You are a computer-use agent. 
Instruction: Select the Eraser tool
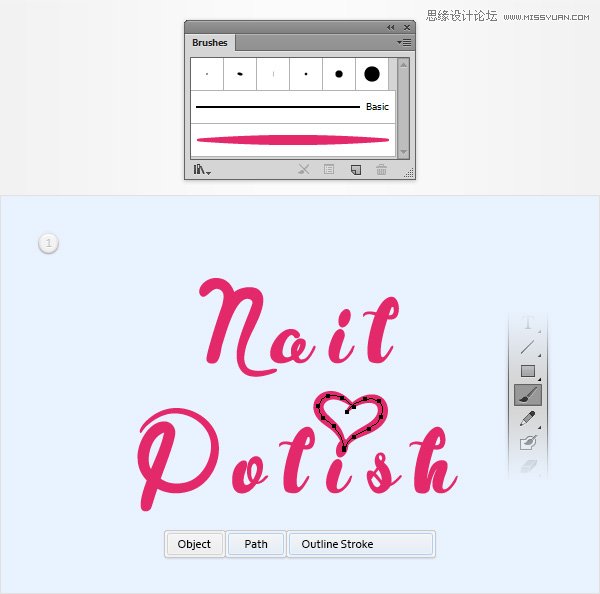click(528, 467)
